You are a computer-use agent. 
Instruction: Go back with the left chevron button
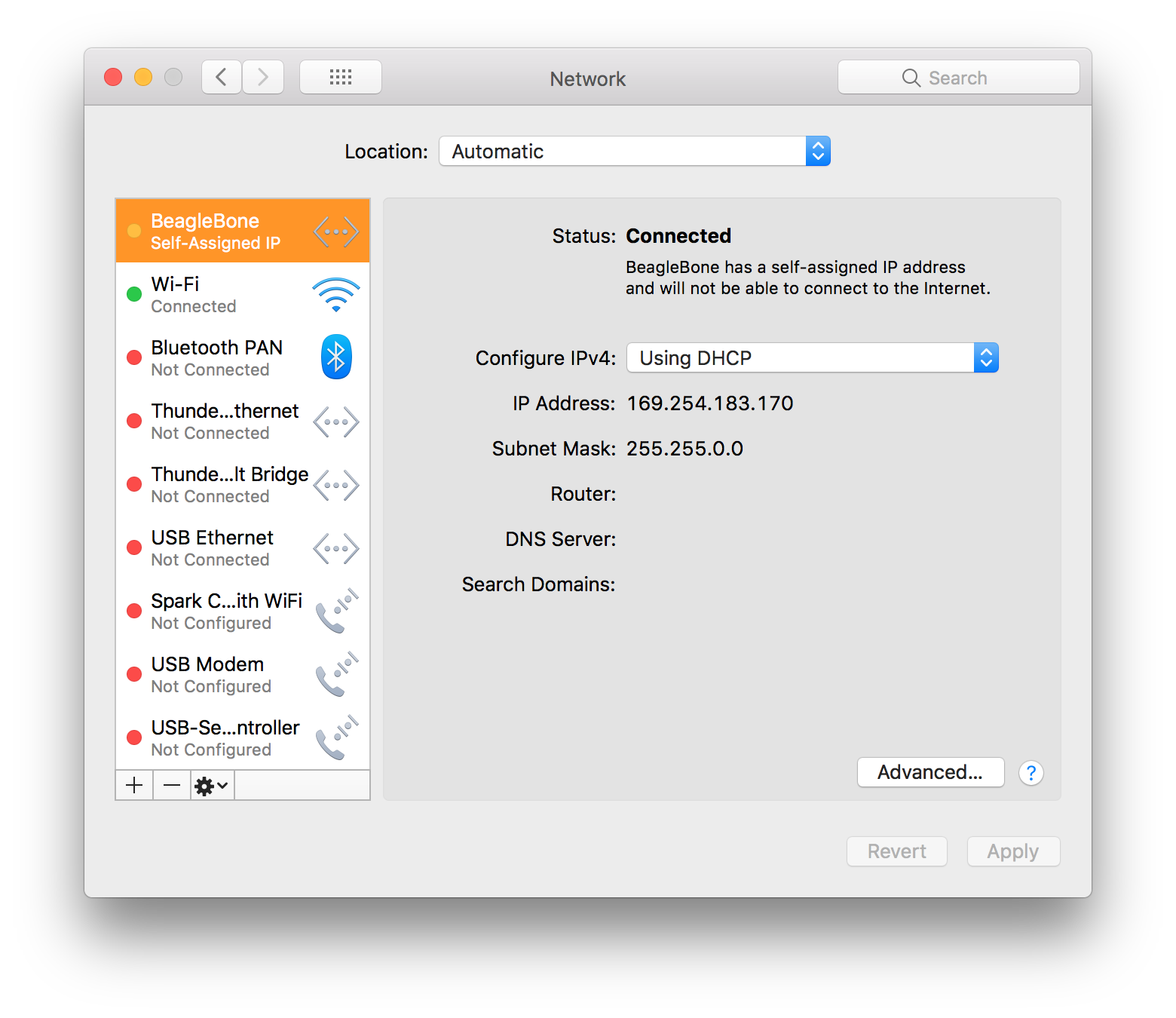click(x=222, y=77)
